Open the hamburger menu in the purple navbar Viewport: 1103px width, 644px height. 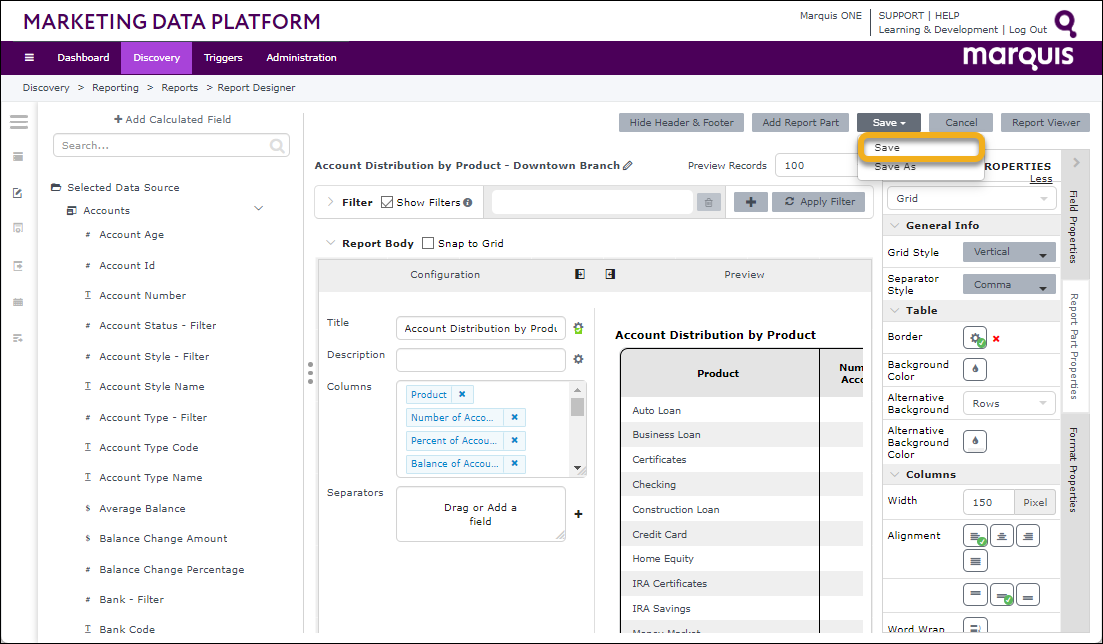pos(29,58)
